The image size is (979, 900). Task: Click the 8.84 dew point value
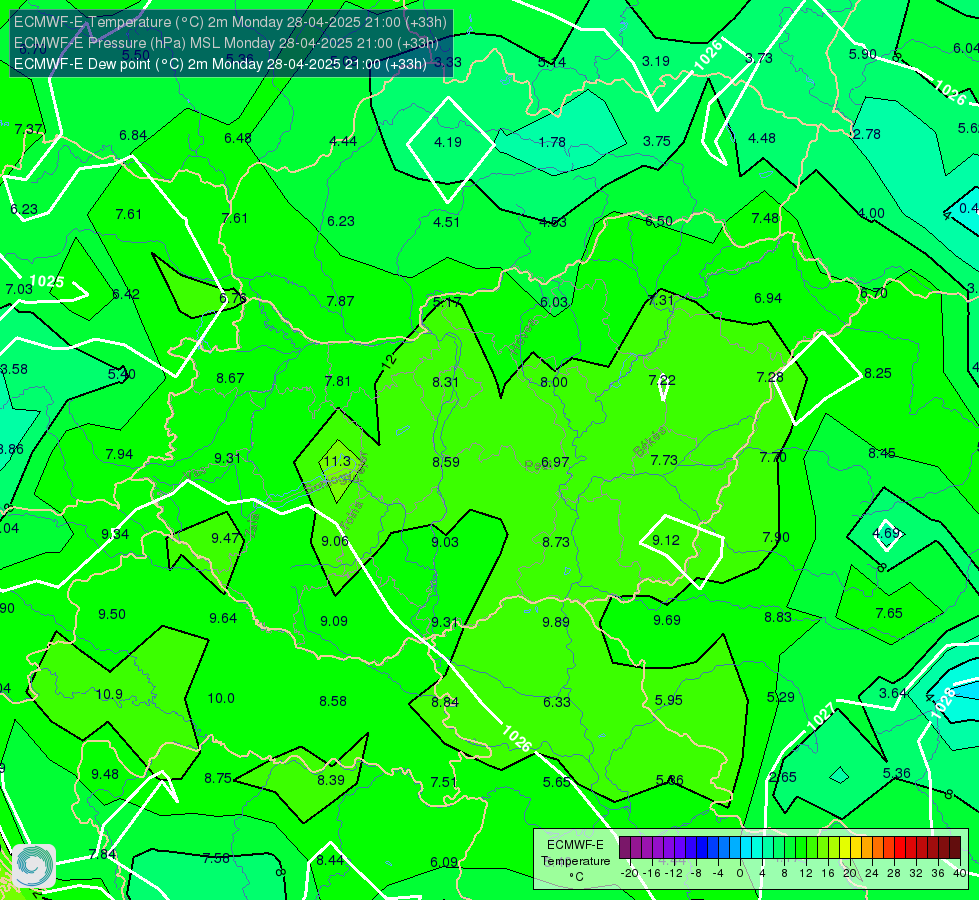click(445, 701)
